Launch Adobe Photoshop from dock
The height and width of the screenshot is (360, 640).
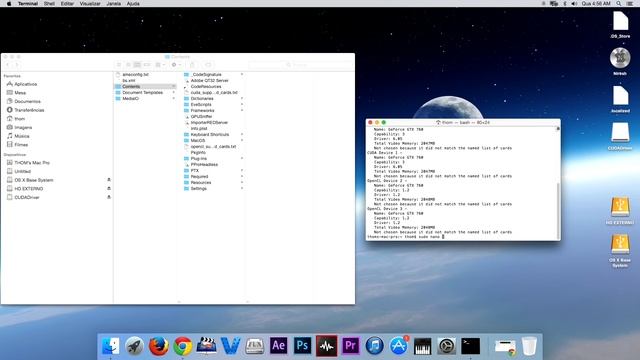(x=302, y=346)
